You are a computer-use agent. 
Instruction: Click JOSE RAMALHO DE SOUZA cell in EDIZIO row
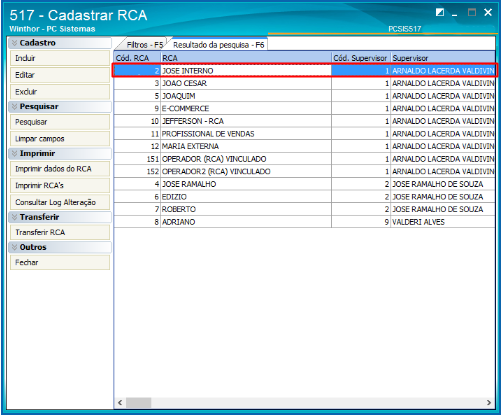tap(443, 197)
